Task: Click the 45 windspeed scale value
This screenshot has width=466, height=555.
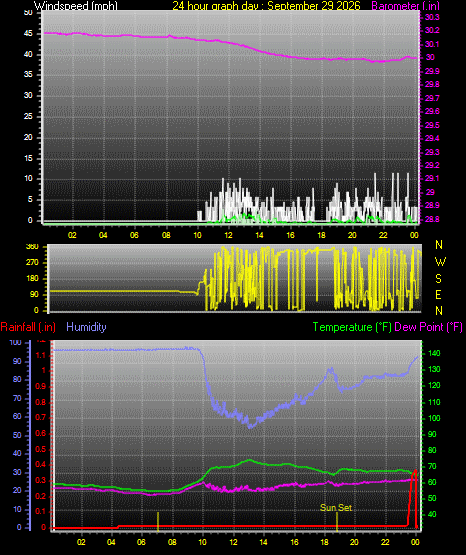Action: tap(28, 34)
